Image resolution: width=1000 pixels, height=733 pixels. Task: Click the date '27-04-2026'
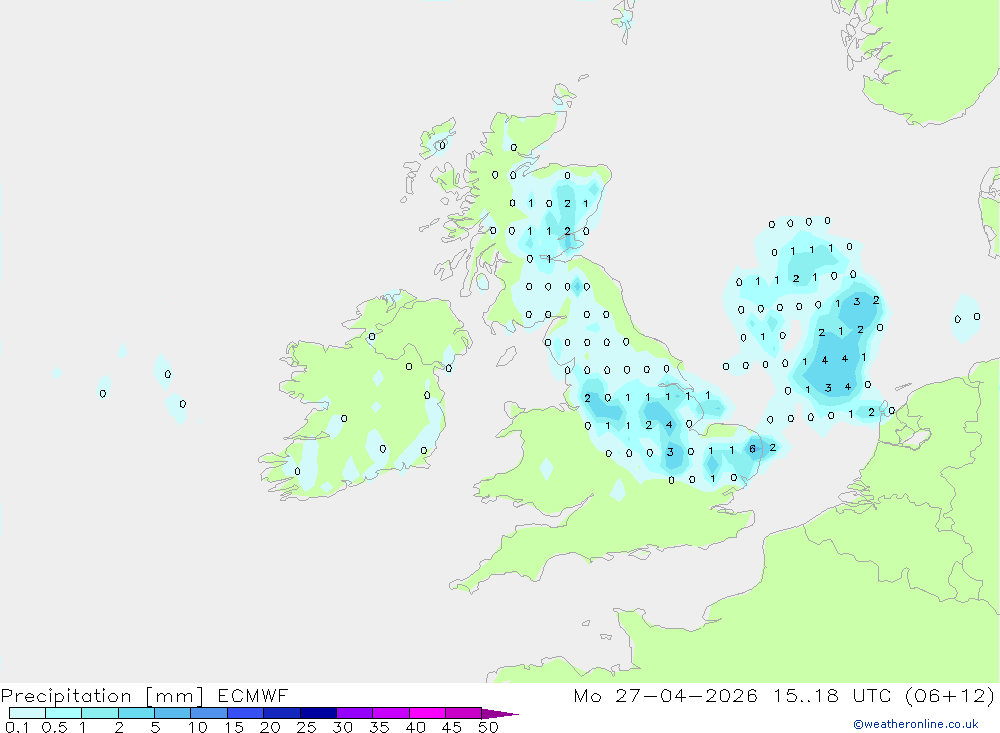(686, 695)
